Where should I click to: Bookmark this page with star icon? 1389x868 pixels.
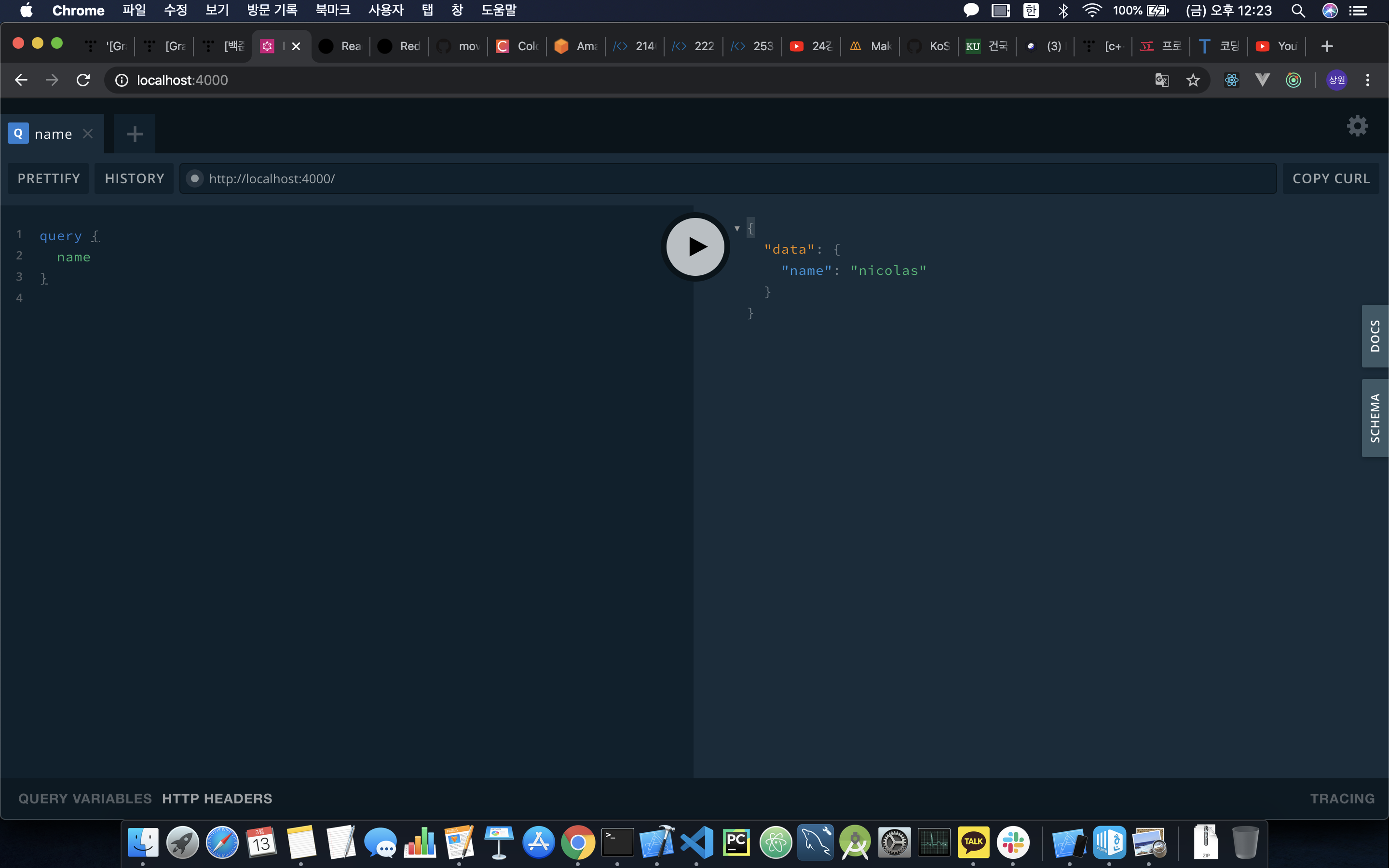click(x=1193, y=80)
